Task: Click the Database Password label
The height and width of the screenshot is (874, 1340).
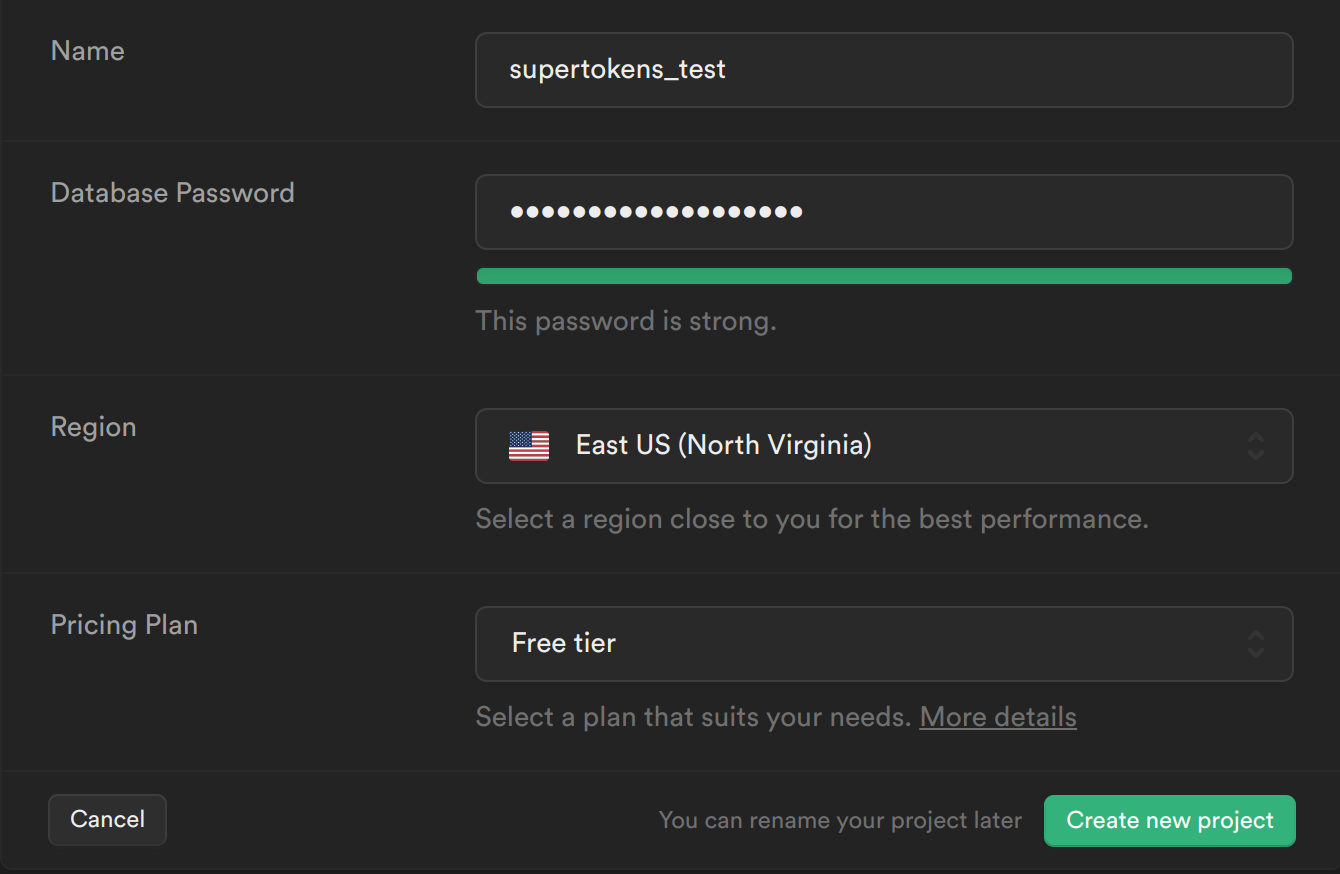Action: click(x=173, y=193)
